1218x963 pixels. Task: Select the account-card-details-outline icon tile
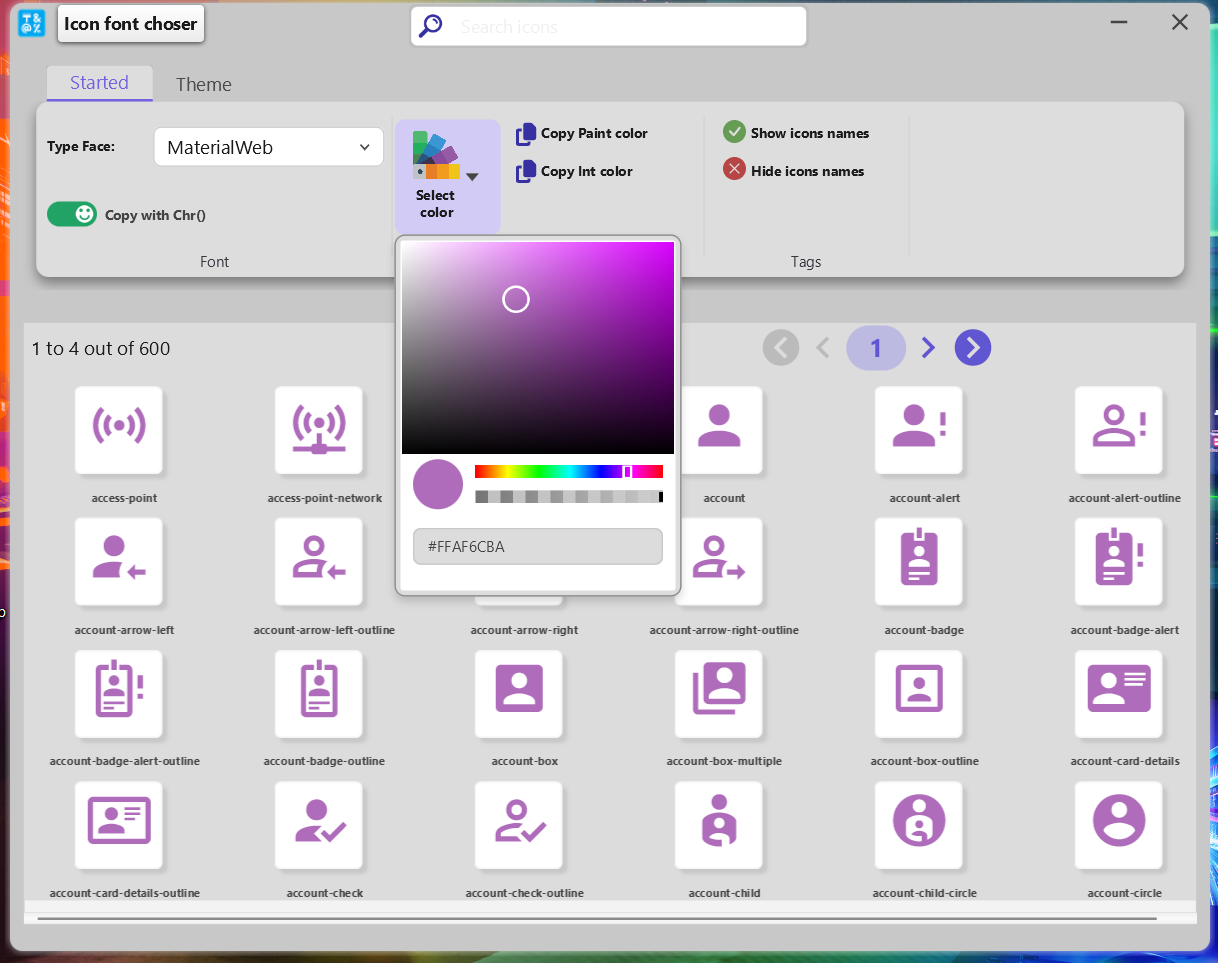tap(119, 825)
